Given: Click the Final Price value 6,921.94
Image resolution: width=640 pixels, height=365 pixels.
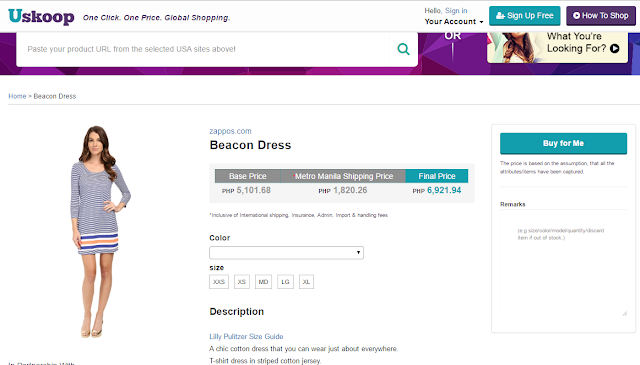Looking at the screenshot, I should (x=444, y=190).
